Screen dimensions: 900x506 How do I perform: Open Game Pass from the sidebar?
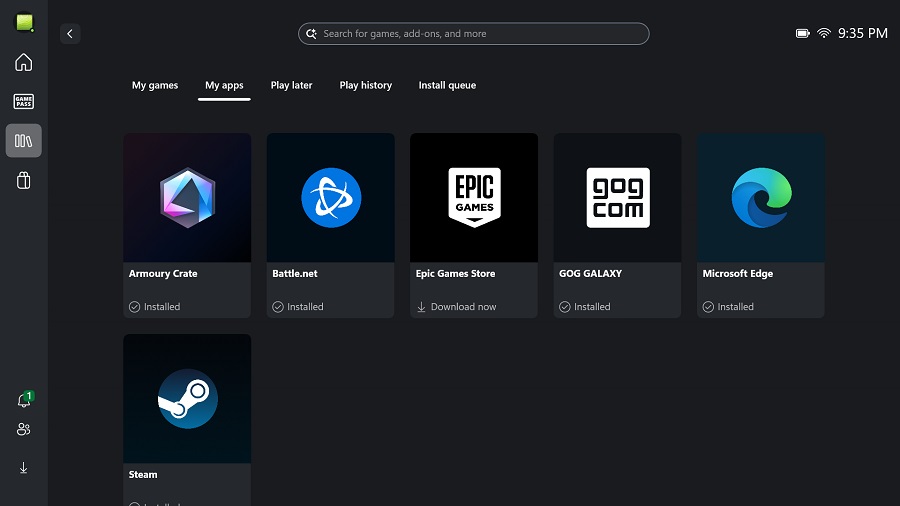coord(23,101)
